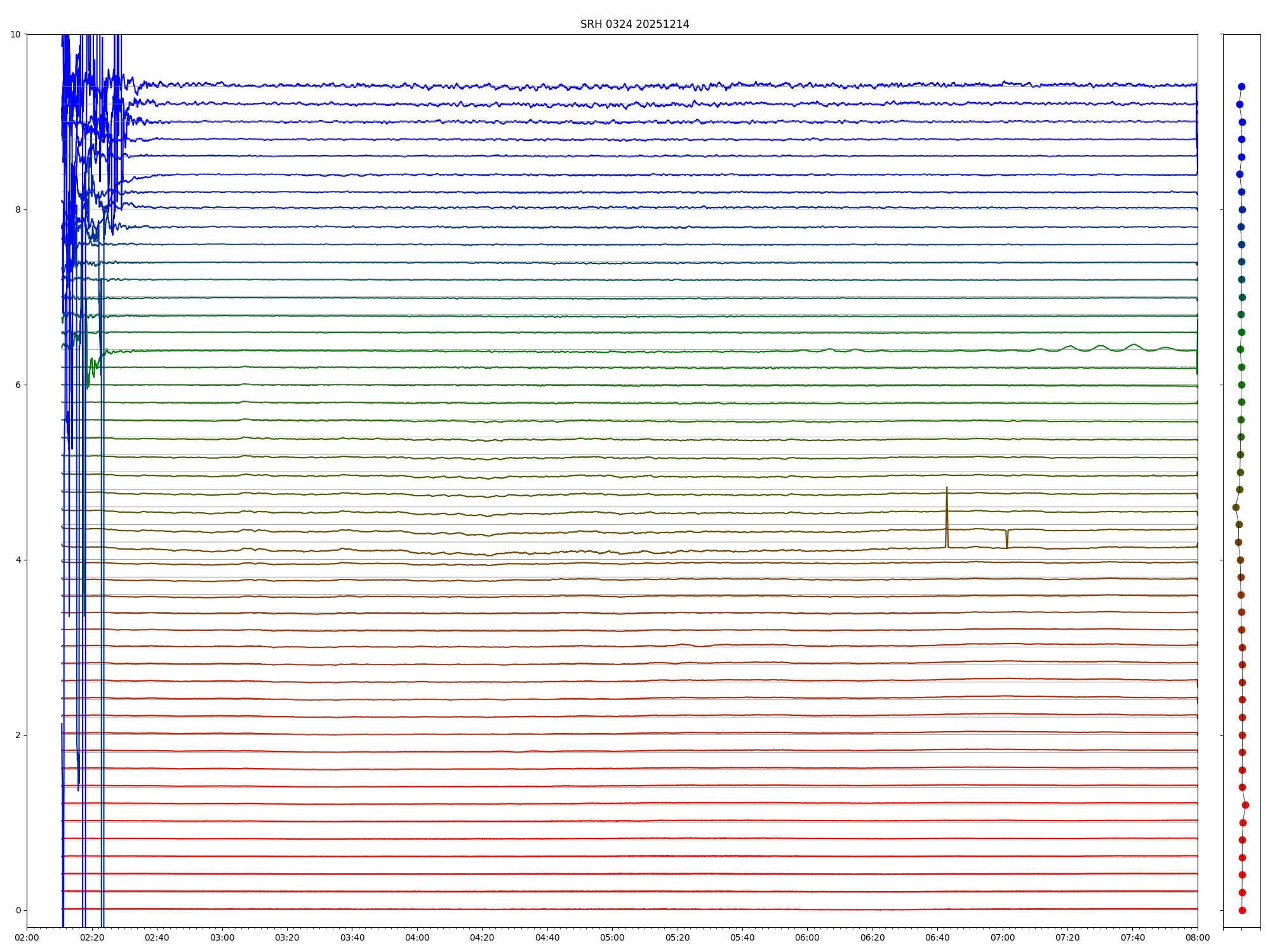Click the bottommost red dot in side panel
The height and width of the screenshot is (952, 1270).
pyautogui.click(x=1242, y=910)
